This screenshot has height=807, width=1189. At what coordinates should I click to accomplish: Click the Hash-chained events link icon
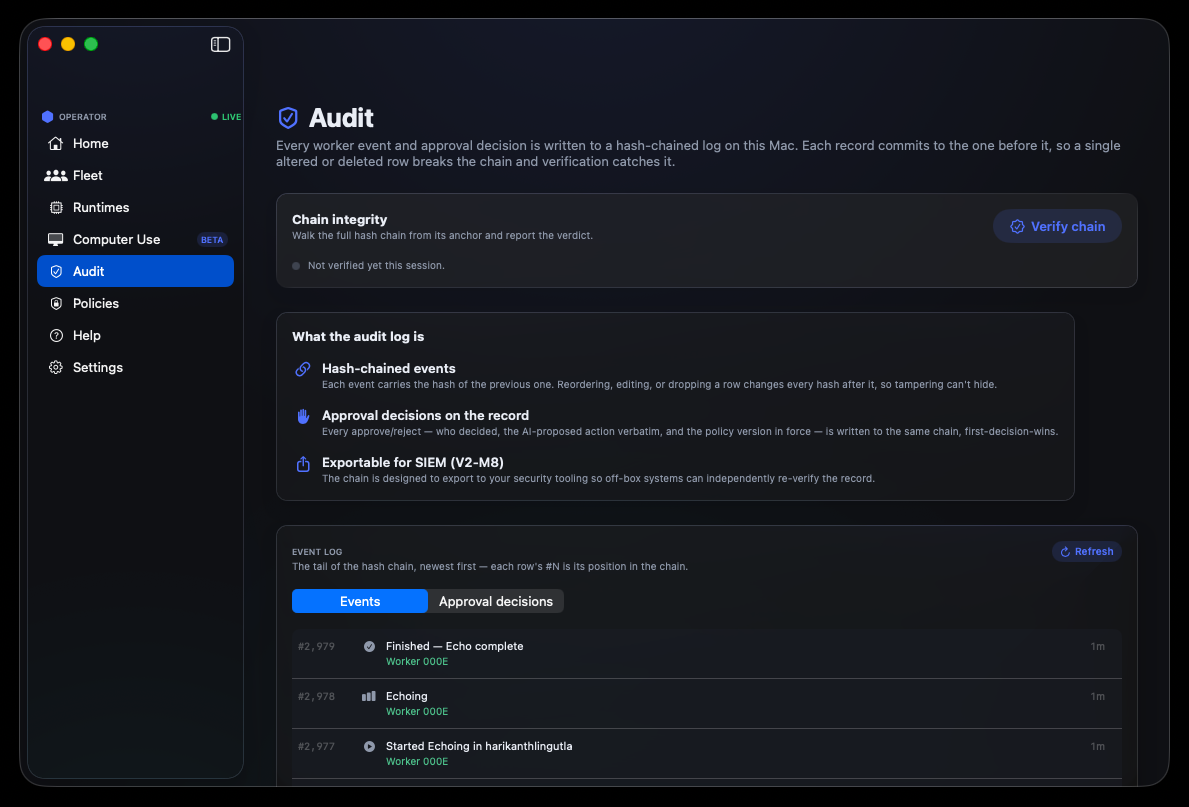[x=303, y=369]
